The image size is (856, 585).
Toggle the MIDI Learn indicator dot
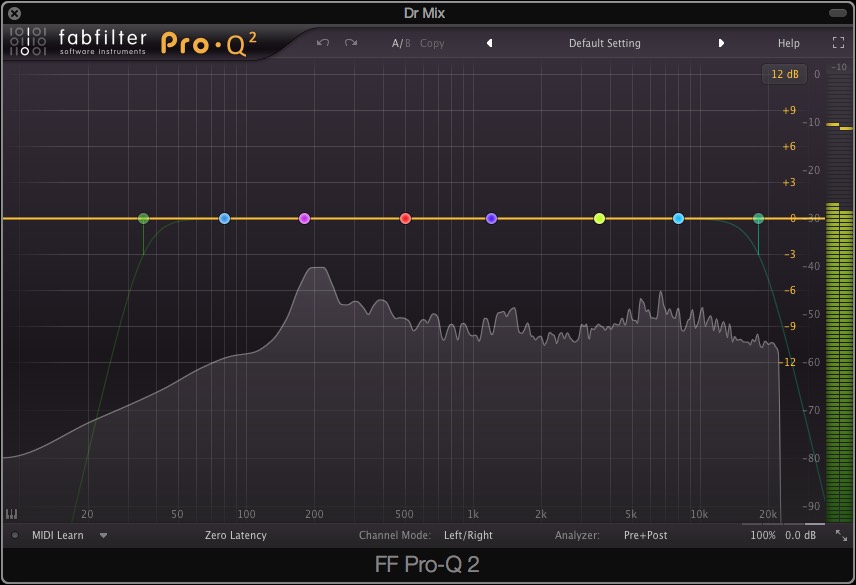pyautogui.click(x=15, y=535)
